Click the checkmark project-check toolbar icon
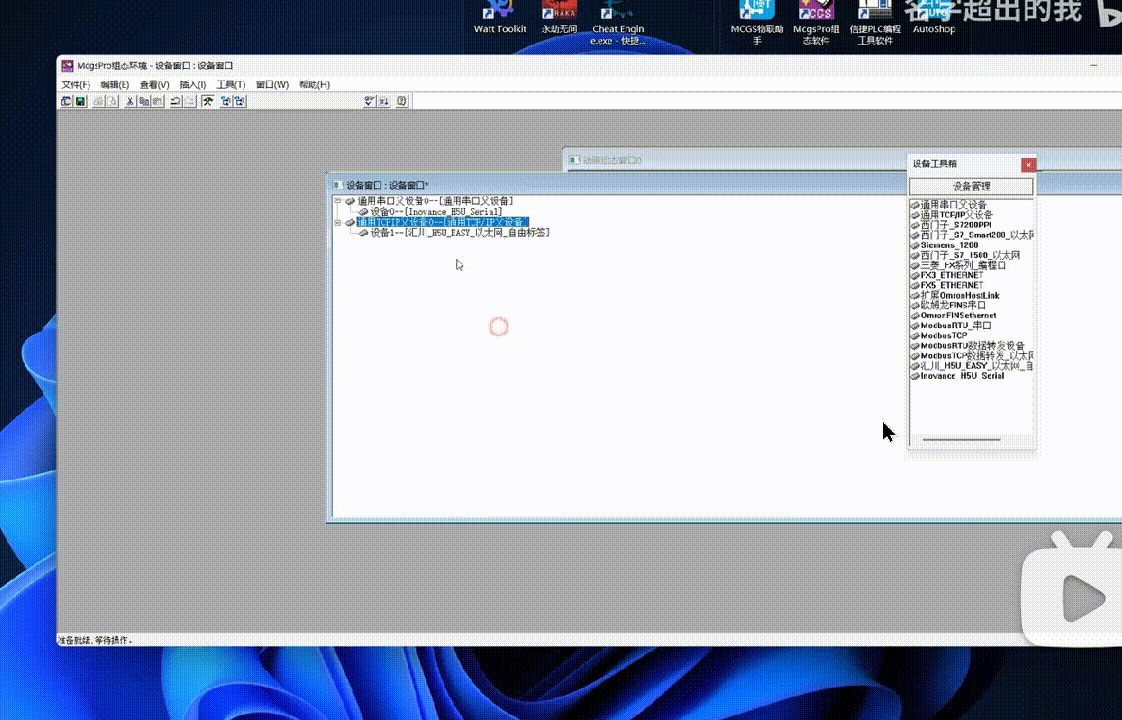Screen dimensions: 1122x720 [x=369, y=102]
